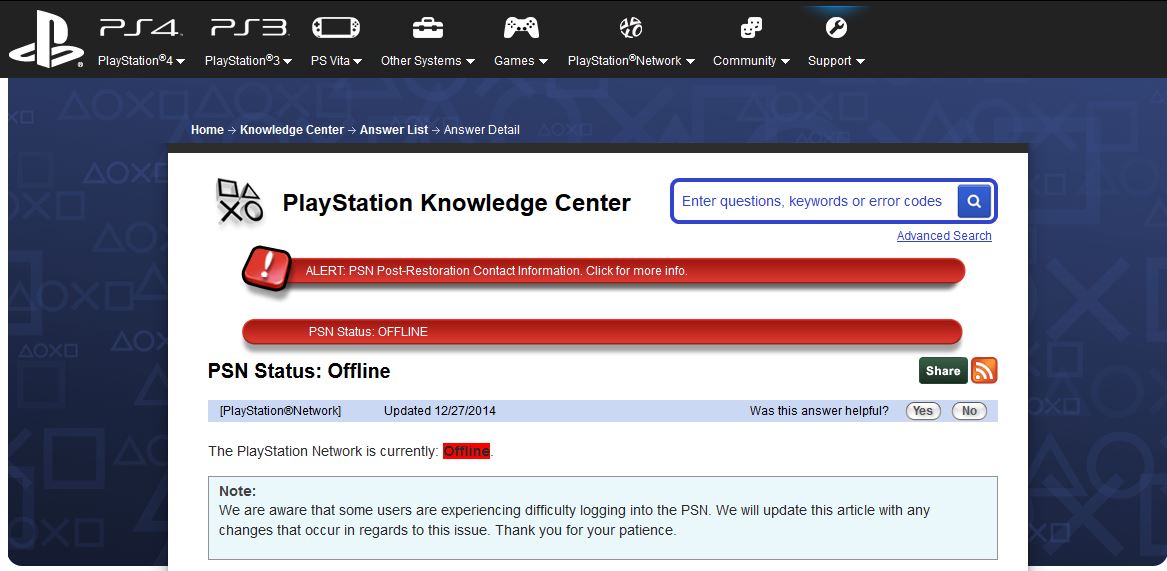The image size is (1167, 571).
Task: Click the PlayStation Network globe icon
Action: pyautogui.click(x=630, y=28)
